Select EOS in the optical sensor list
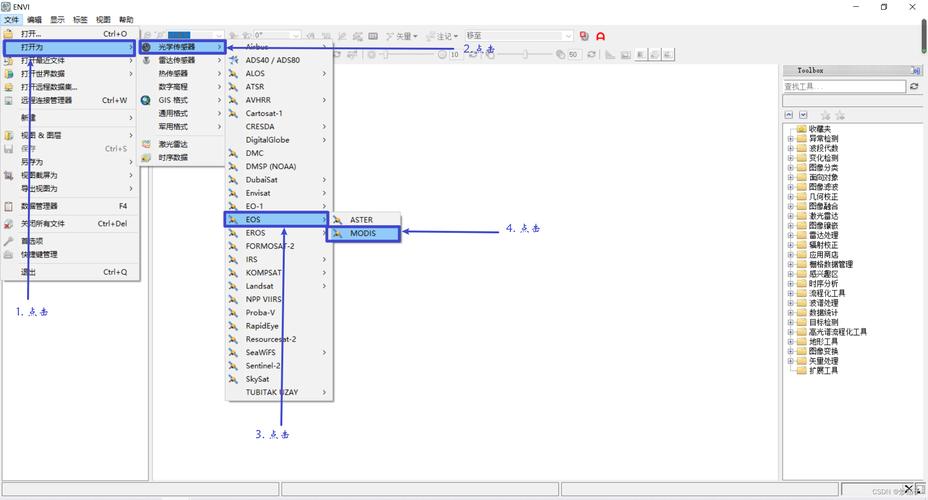 coord(276,220)
